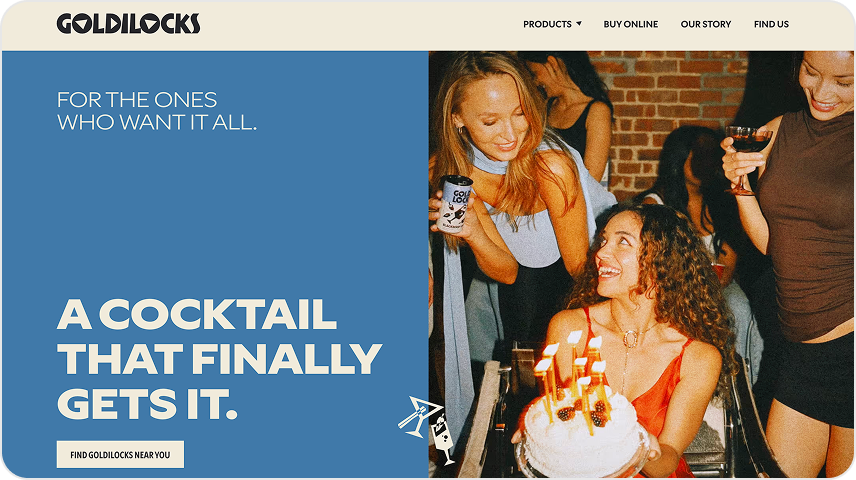This screenshot has width=856, height=480.
Task: Click the birthday cake with lit candles
Action: 582,426
